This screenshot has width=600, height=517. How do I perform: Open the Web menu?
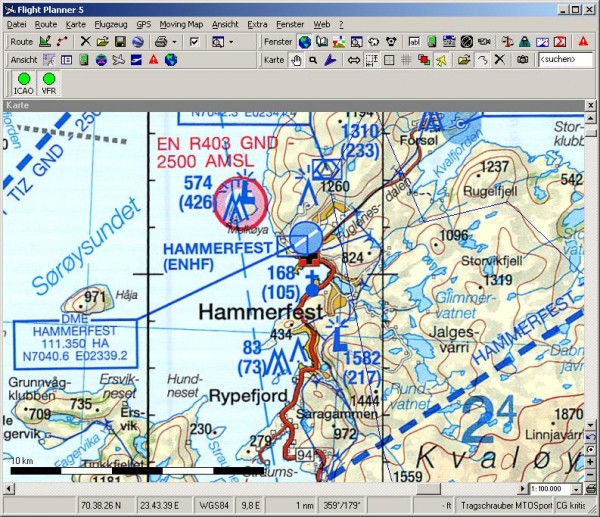pos(322,24)
